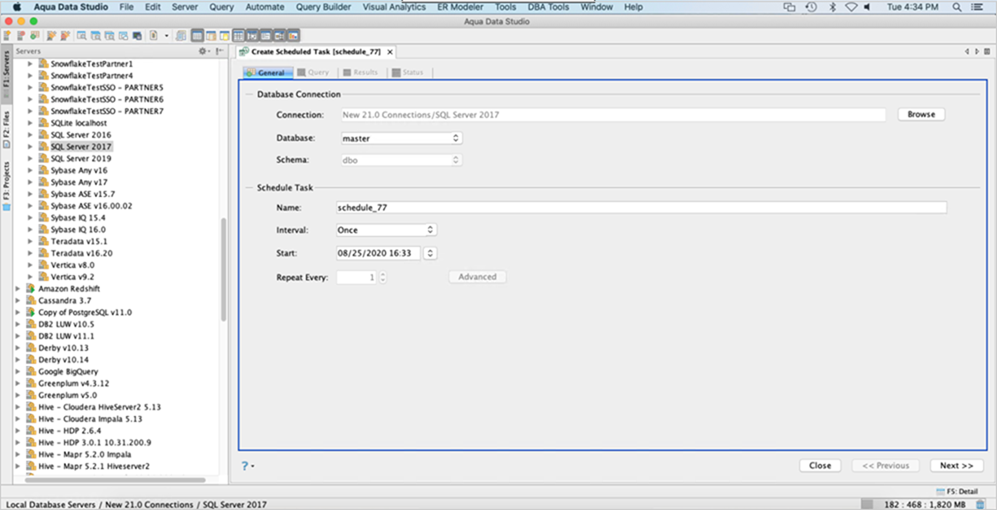Open the Apple menu
This screenshot has width=997, height=510.
tap(17, 7)
